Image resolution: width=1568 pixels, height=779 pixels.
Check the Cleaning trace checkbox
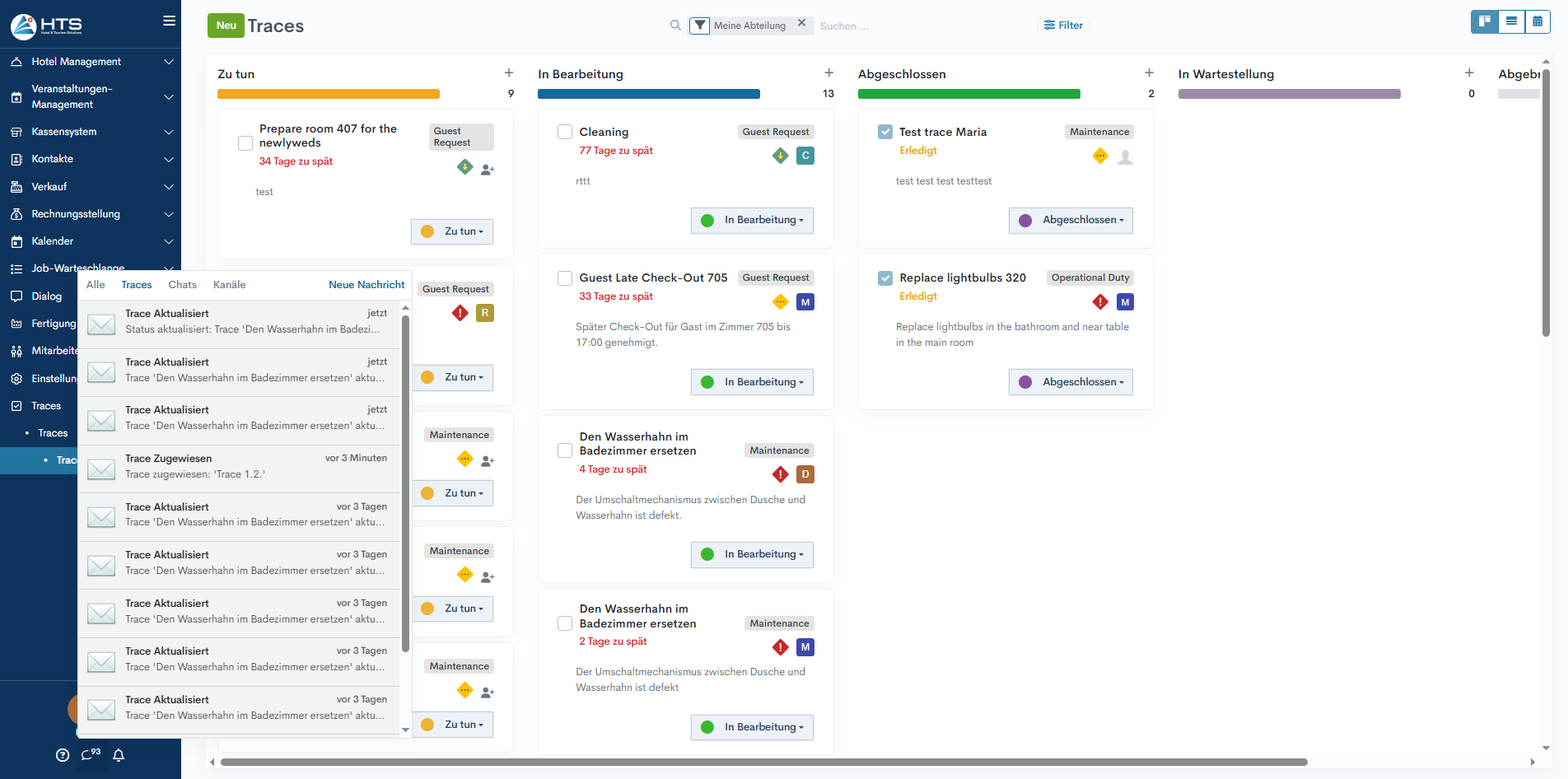(565, 132)
